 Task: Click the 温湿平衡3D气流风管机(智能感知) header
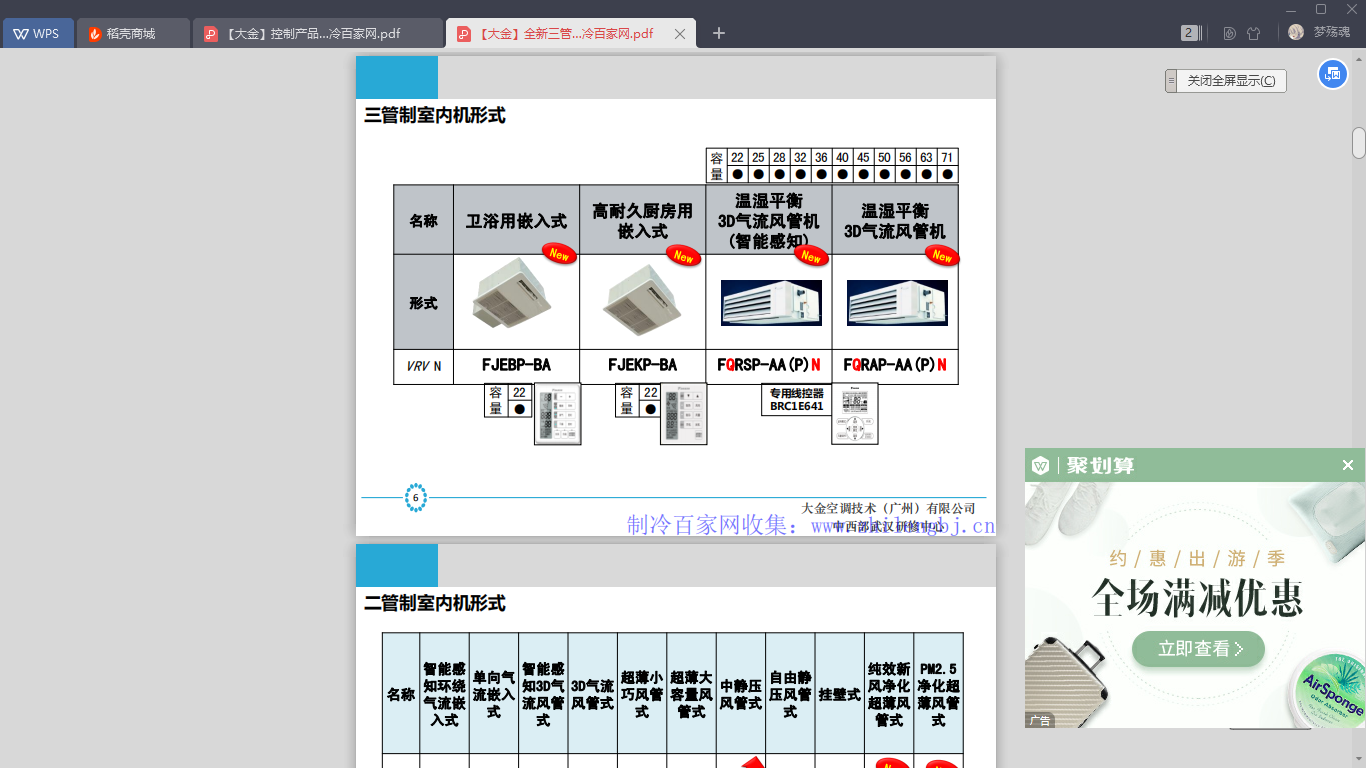tap(768, 221)
